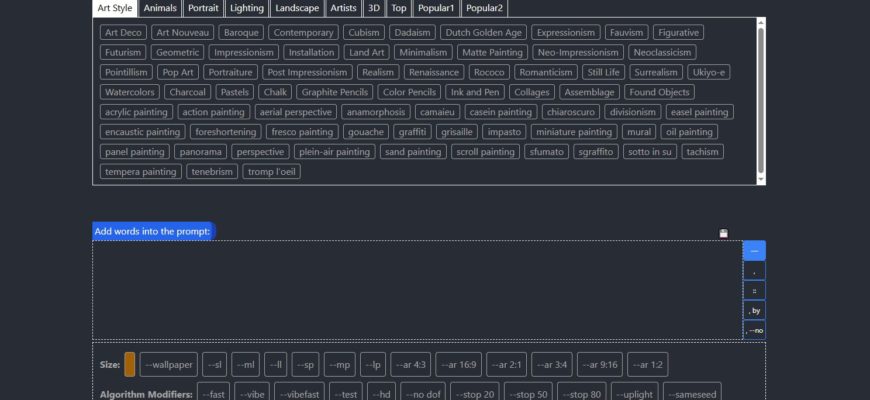Click inside the prompt words text area

pos(417,290)
